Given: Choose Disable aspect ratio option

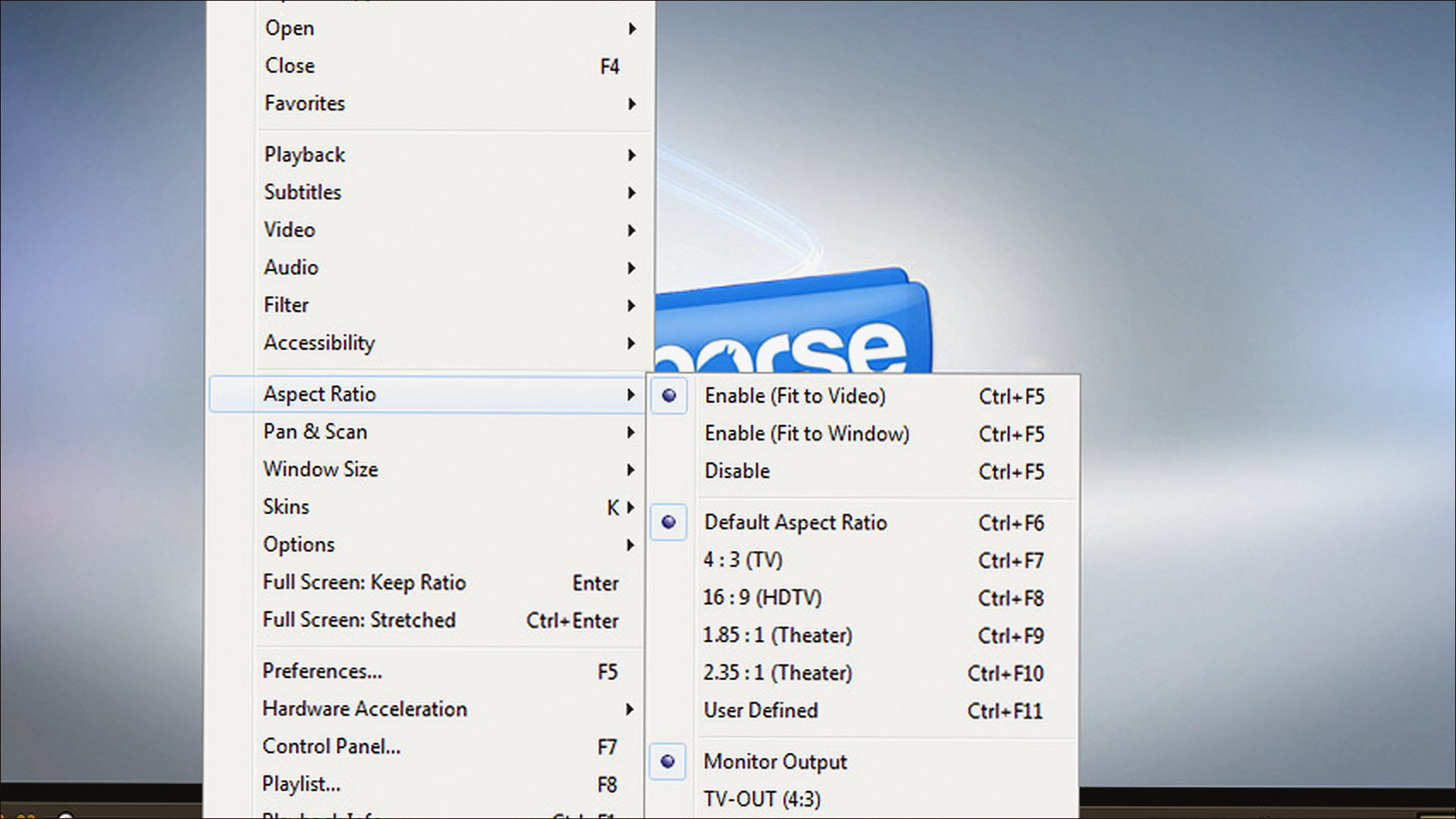Looking at the screenshot, I should (863, 471).
